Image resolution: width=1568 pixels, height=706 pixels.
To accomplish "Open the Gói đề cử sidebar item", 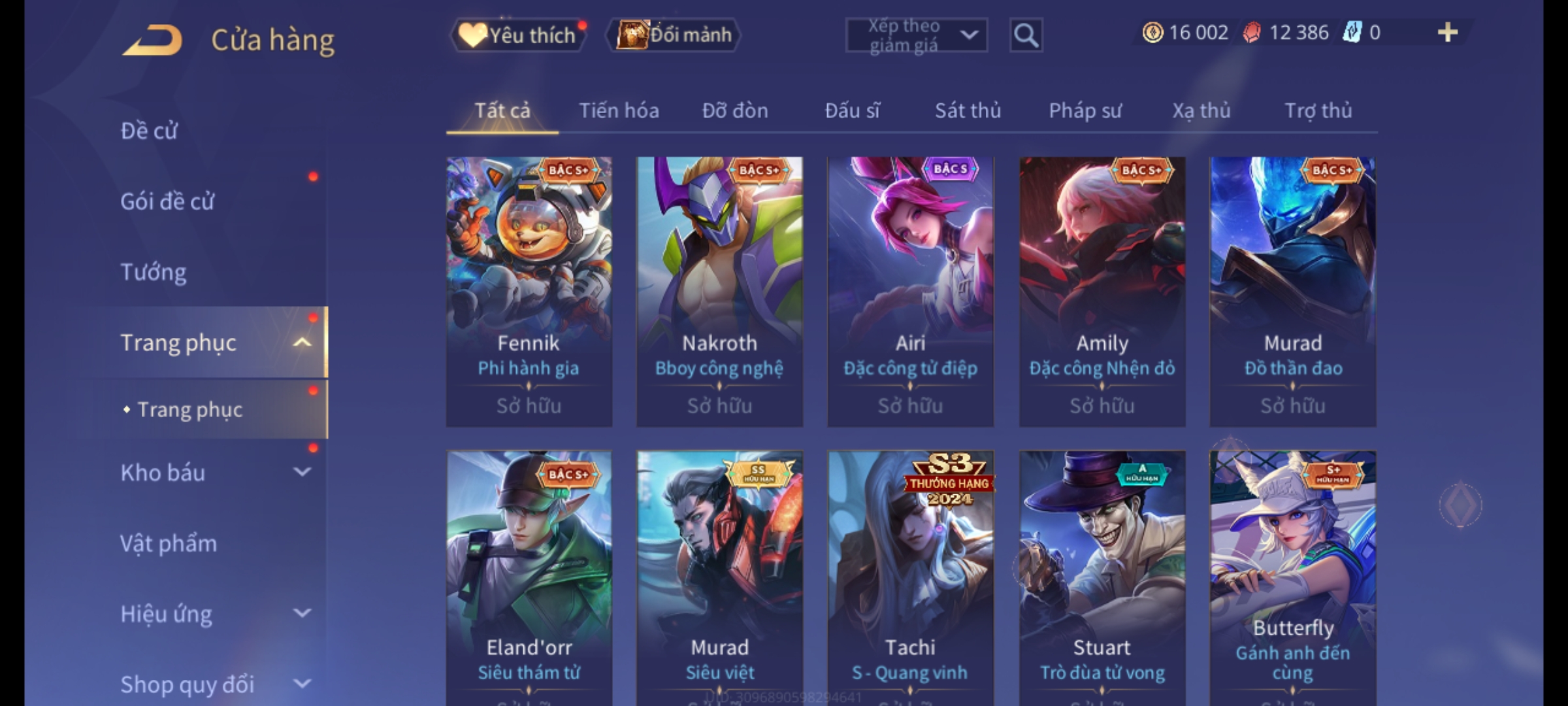I will click(167, 201).
